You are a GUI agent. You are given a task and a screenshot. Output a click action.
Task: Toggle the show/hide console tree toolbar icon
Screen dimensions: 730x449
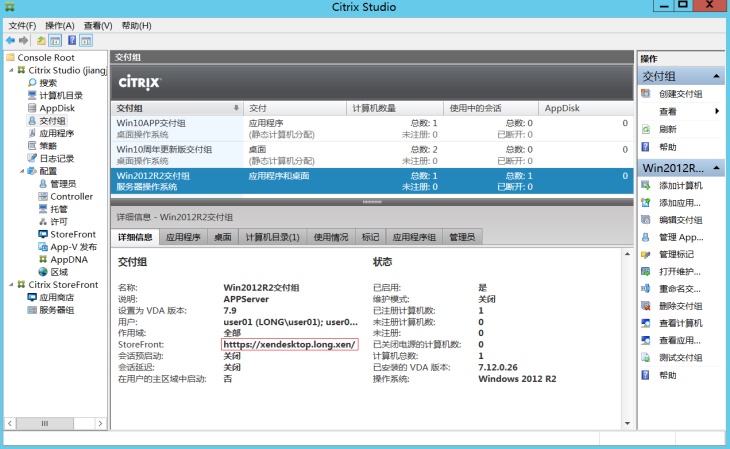click(x=55, y=41)
